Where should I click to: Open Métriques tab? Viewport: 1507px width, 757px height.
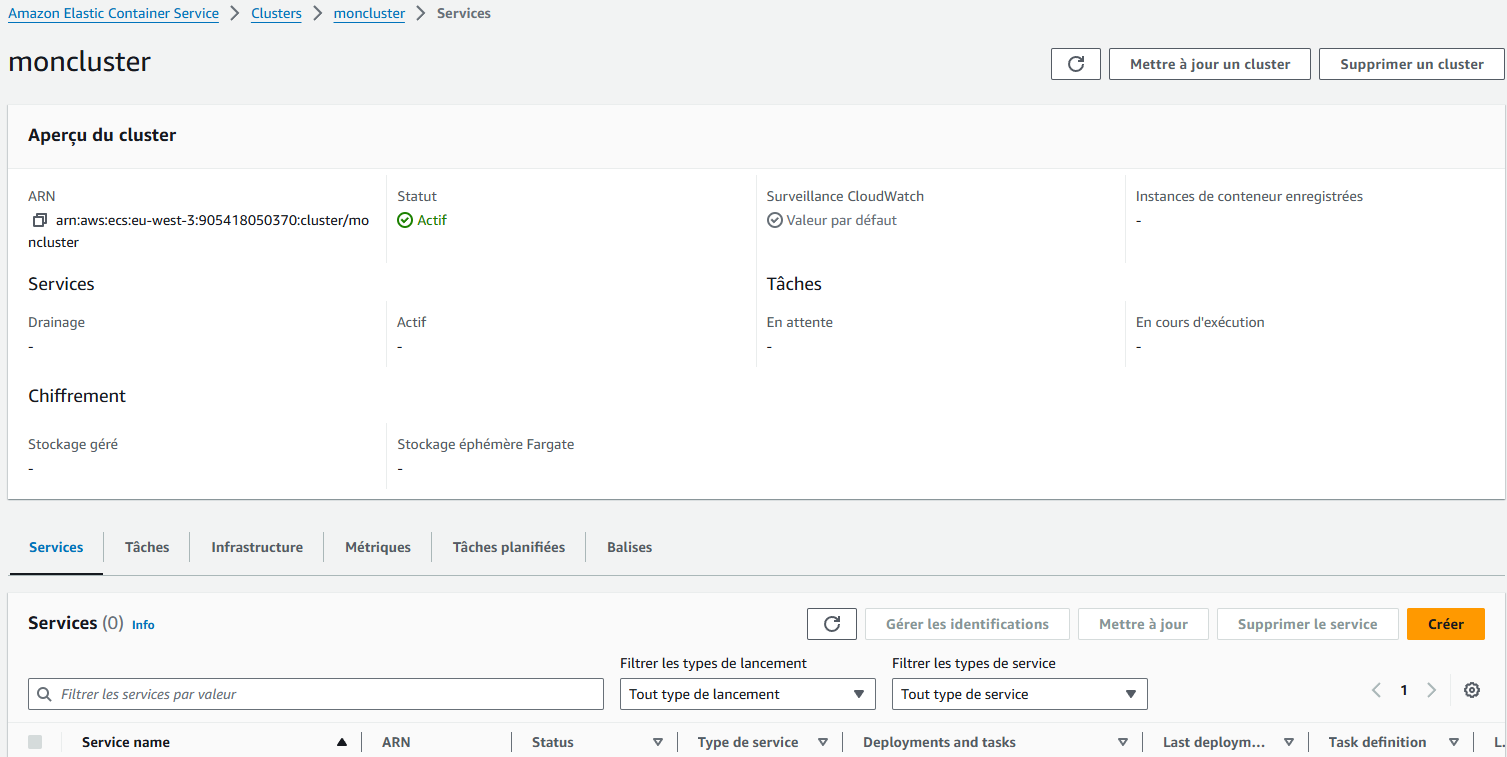click(x=378, y=547)
